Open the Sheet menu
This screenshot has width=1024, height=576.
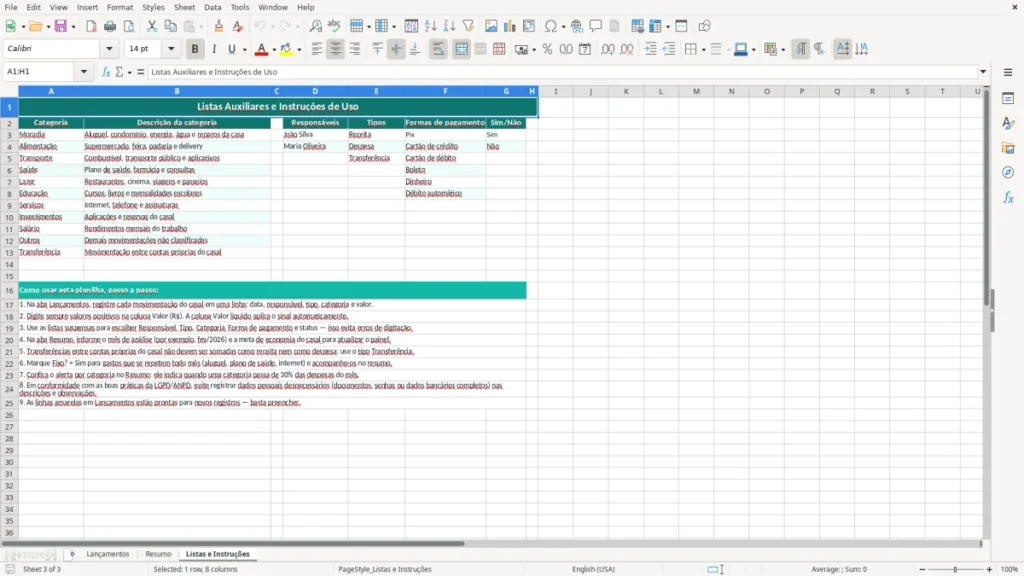pos(184,7)
